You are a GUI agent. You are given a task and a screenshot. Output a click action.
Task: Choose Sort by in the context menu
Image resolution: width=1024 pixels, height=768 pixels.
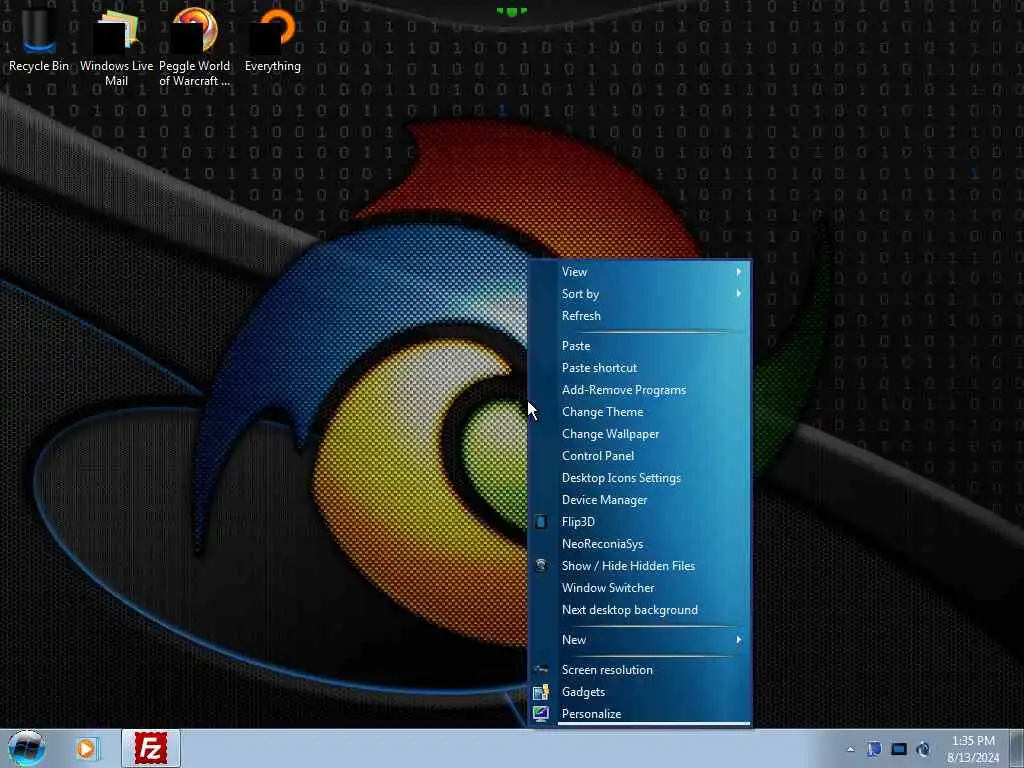point(640,294)
